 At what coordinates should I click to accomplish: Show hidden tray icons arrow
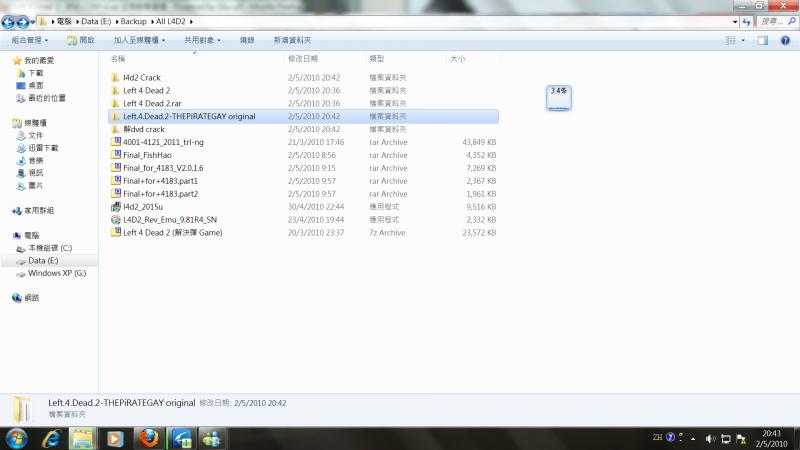693,439
